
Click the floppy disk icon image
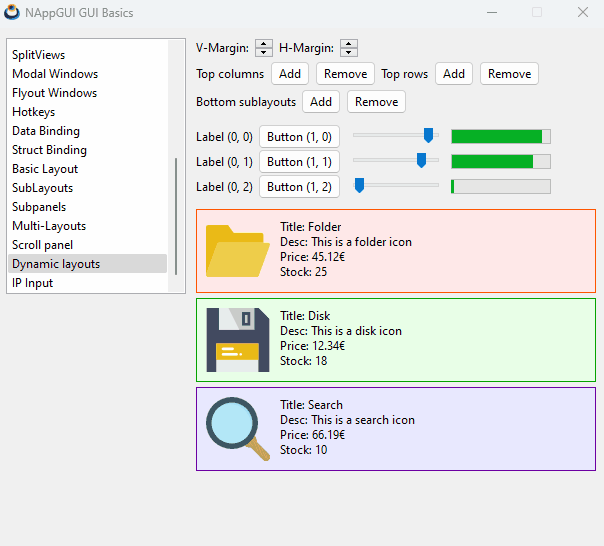click(x=237, y=340)
